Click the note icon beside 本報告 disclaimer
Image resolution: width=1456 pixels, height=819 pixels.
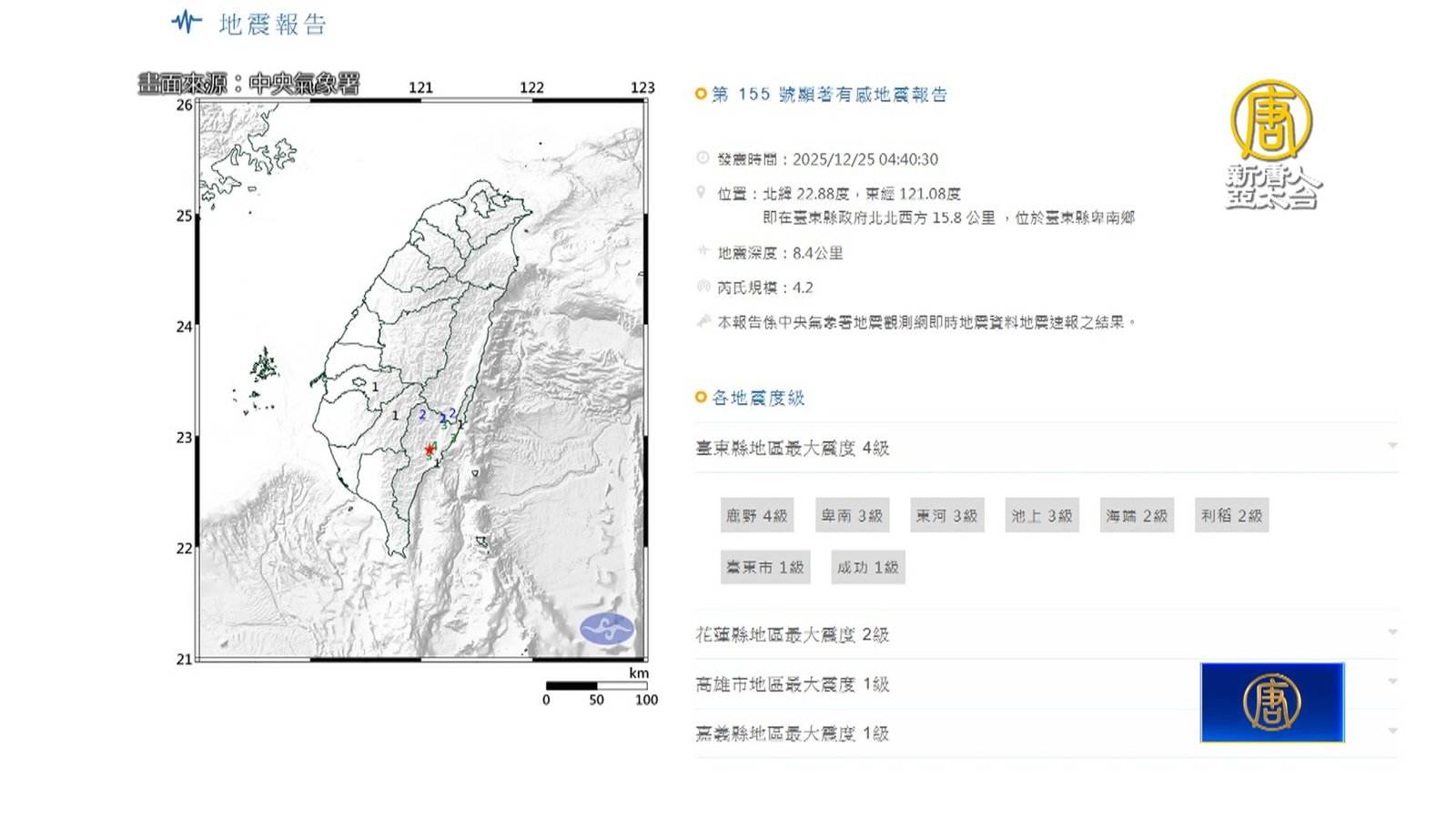tap(703, 321)
